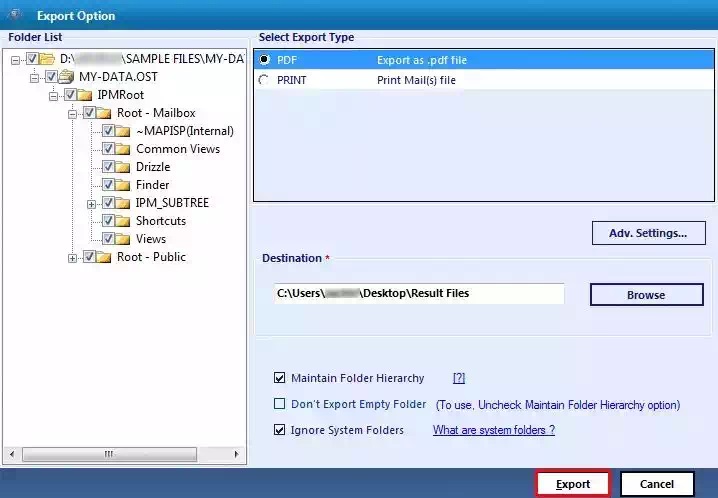Image resolution: width=718 pixels, height=498 pixels.
Task: Select the 'Finder' label in tree
Action: pyautogui.click(x=152, y=185)
